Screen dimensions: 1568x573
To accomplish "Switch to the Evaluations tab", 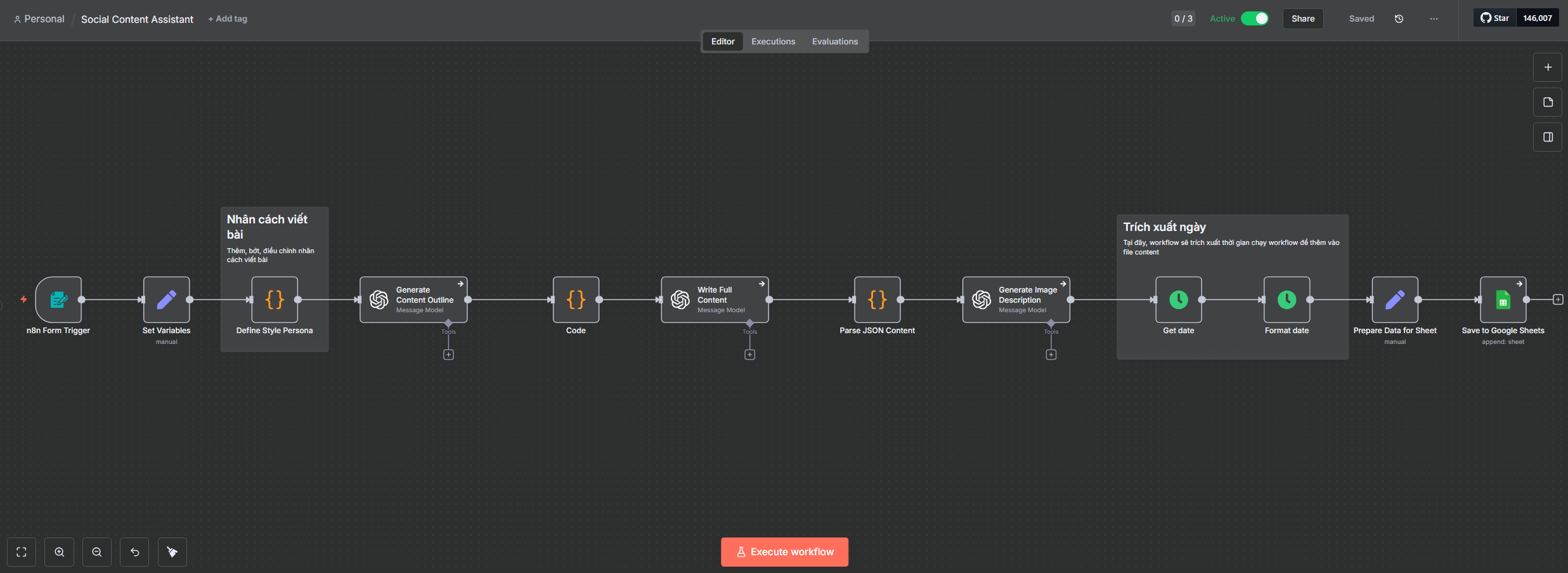I will tap(834, 42).
